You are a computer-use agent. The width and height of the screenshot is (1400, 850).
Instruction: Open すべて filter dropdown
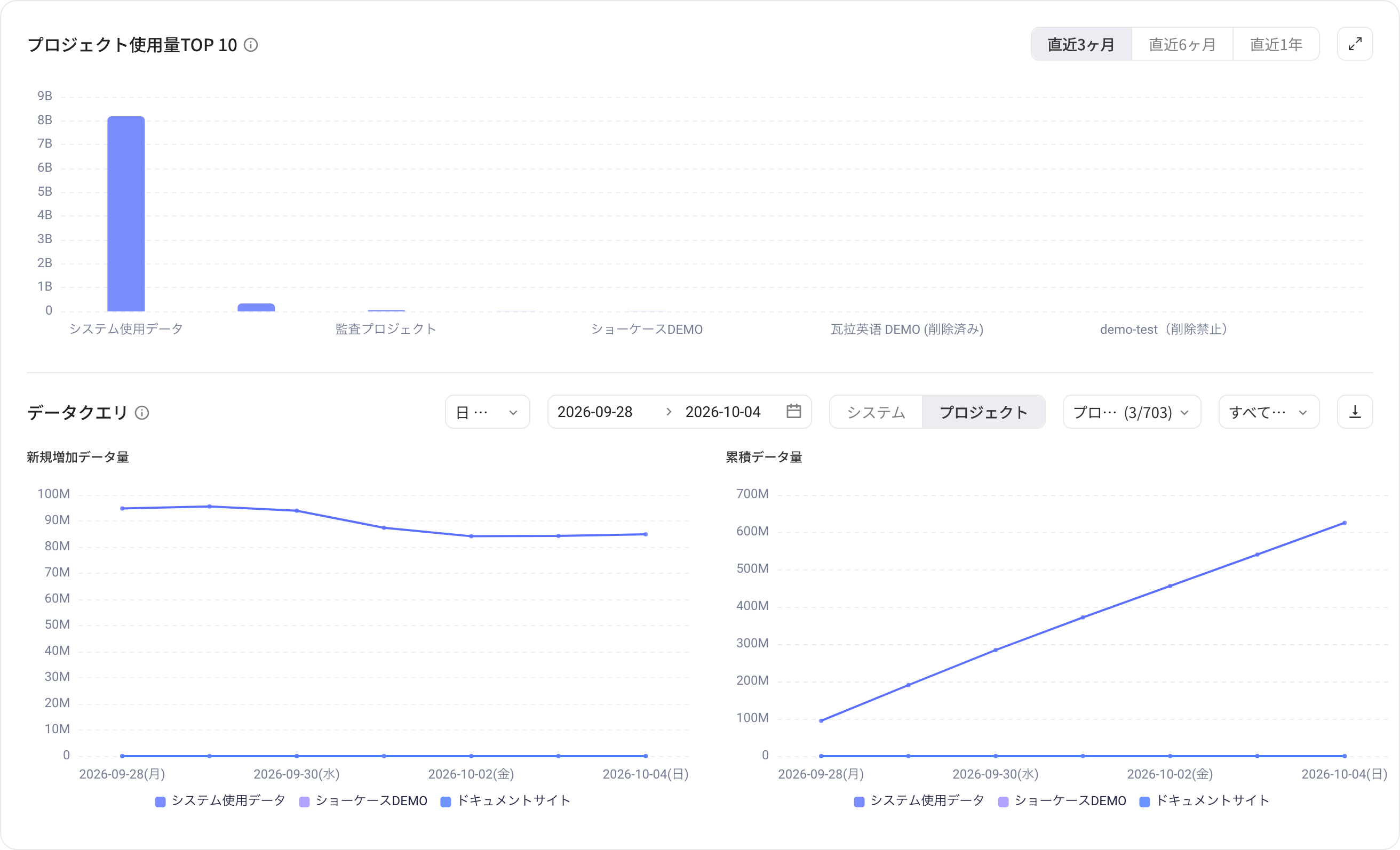tap(1268, 412)
